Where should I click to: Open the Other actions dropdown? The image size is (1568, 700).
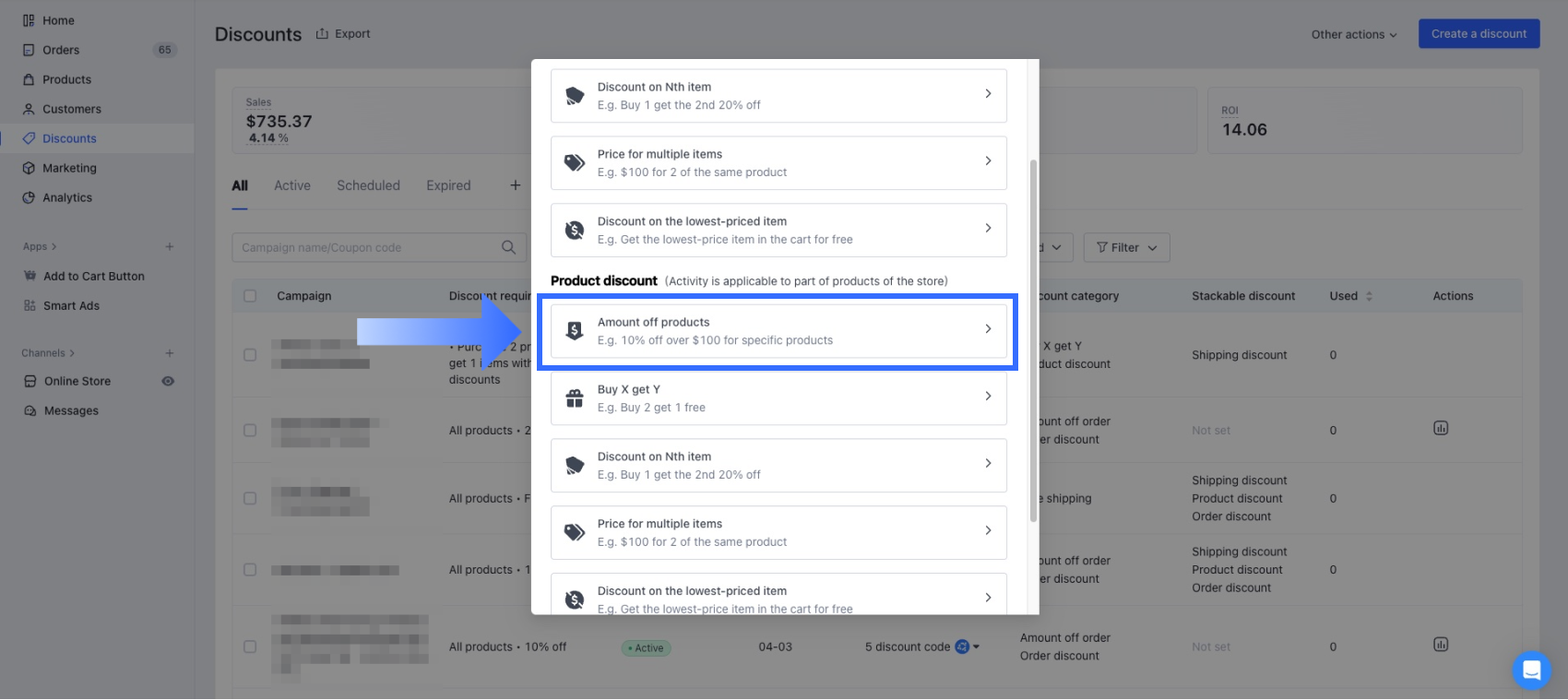click(x=1353, y=34)
